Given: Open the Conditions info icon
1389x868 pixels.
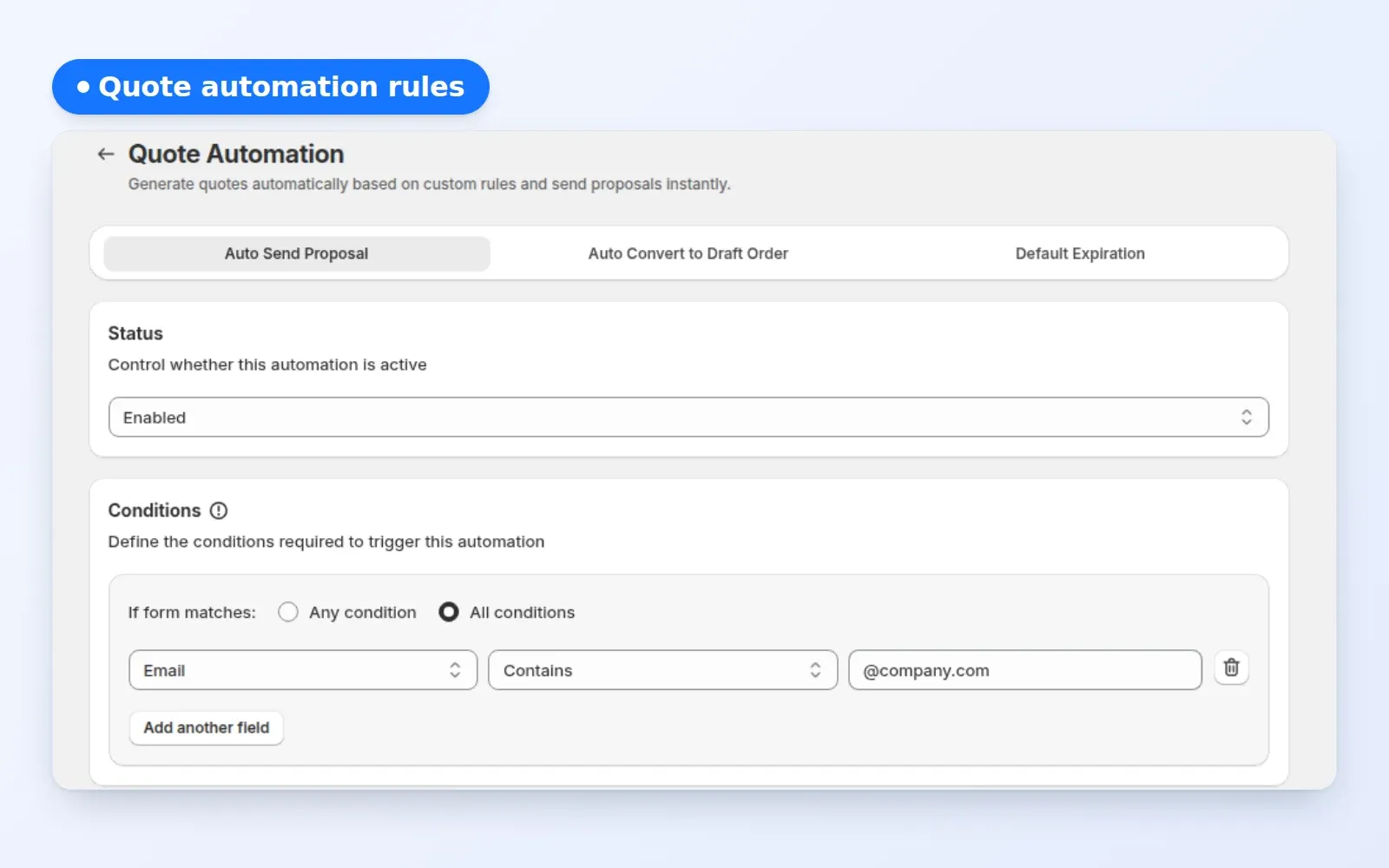Looking at the screenshot, I should (219, 510).
